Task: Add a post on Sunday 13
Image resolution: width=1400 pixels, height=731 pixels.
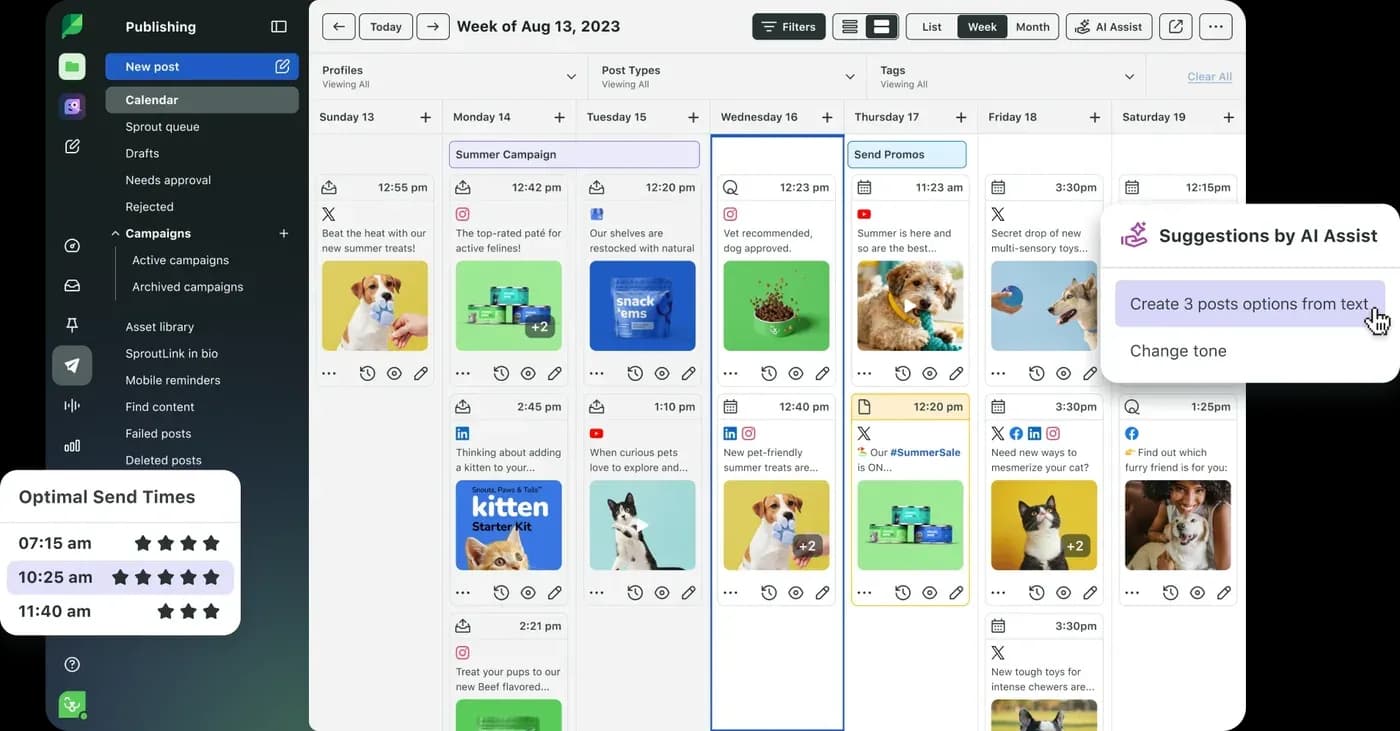Action: [426, 117]
